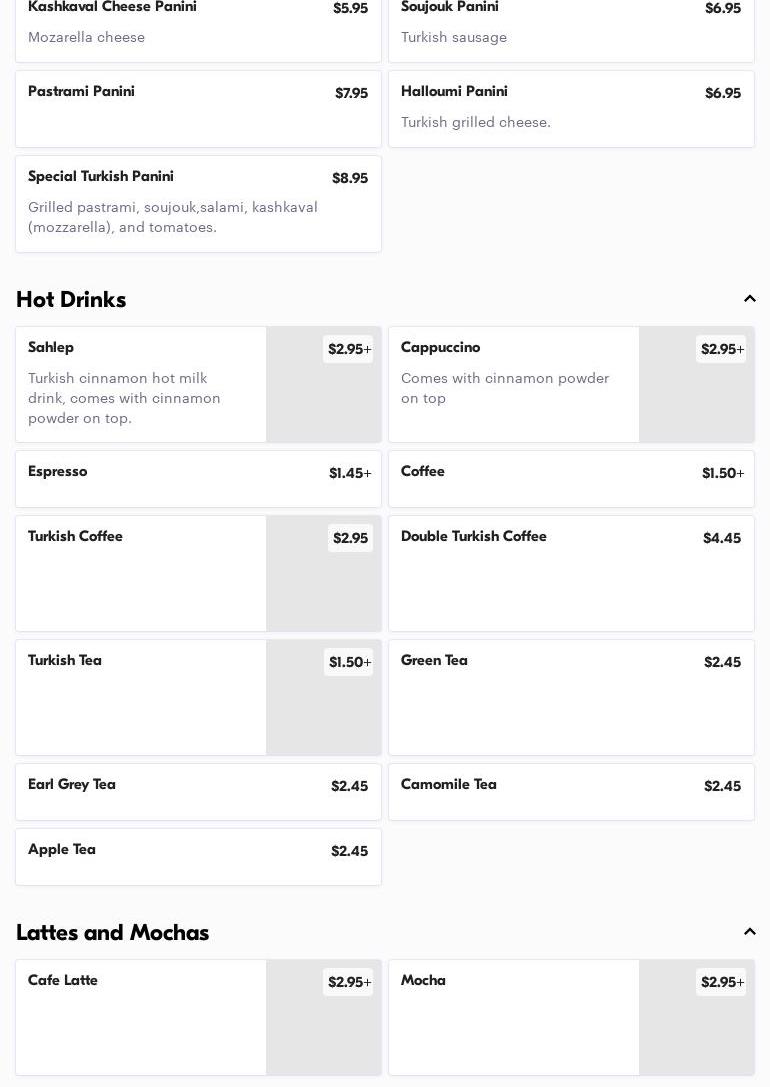Select the Apple Tea item
The width and height of the screenshot is (770, 1087).
click(198, 857)
